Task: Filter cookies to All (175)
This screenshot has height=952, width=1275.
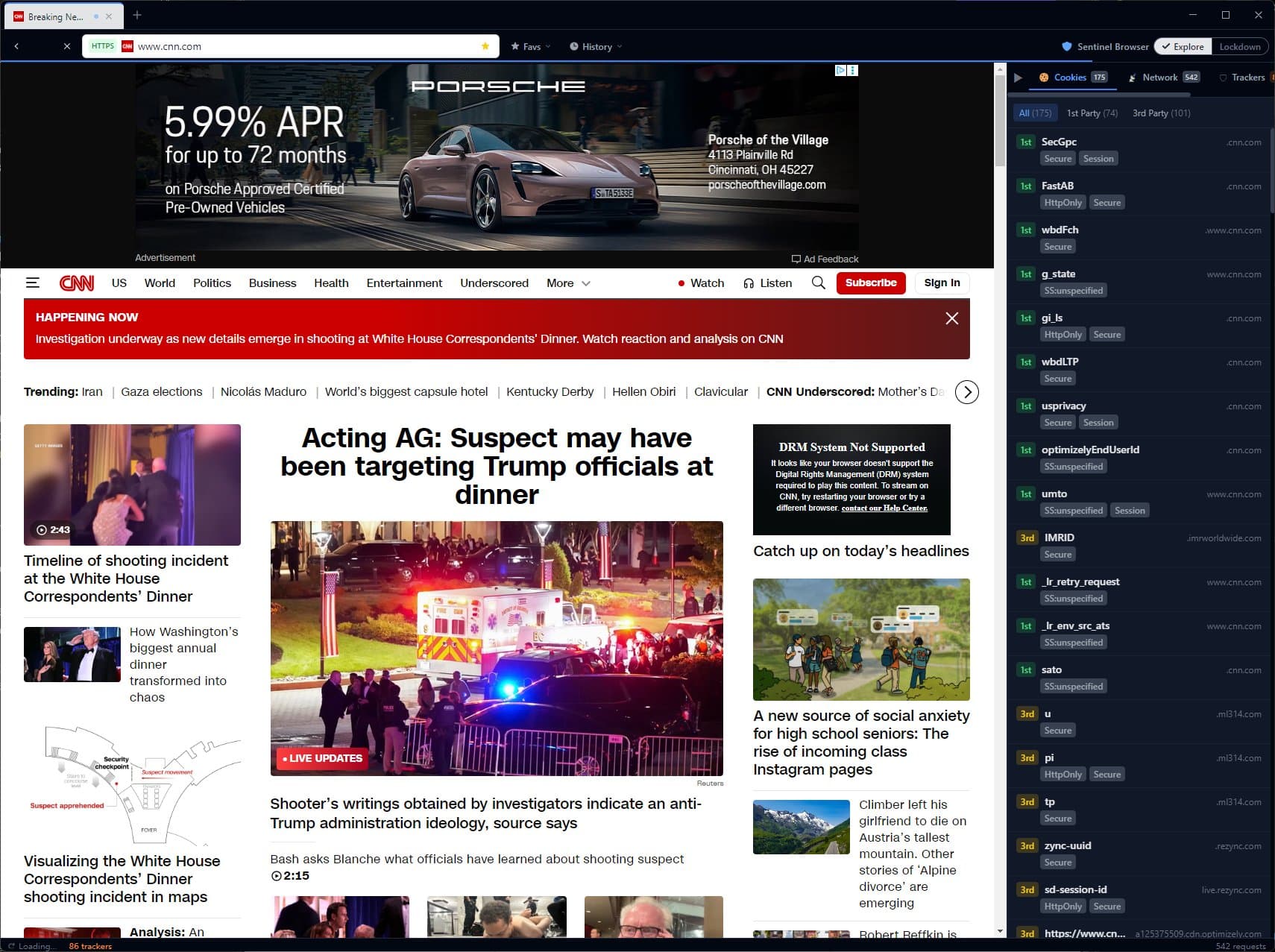Action: (x=1035, y=113)
